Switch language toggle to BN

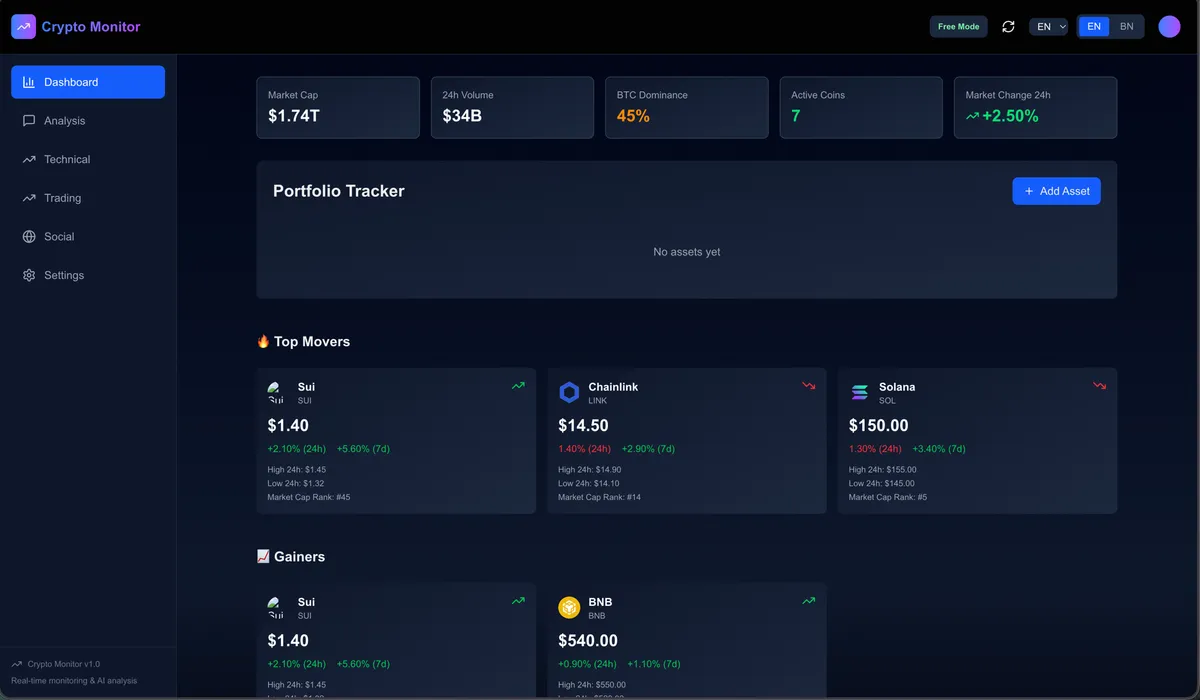tap(1126, 27)
